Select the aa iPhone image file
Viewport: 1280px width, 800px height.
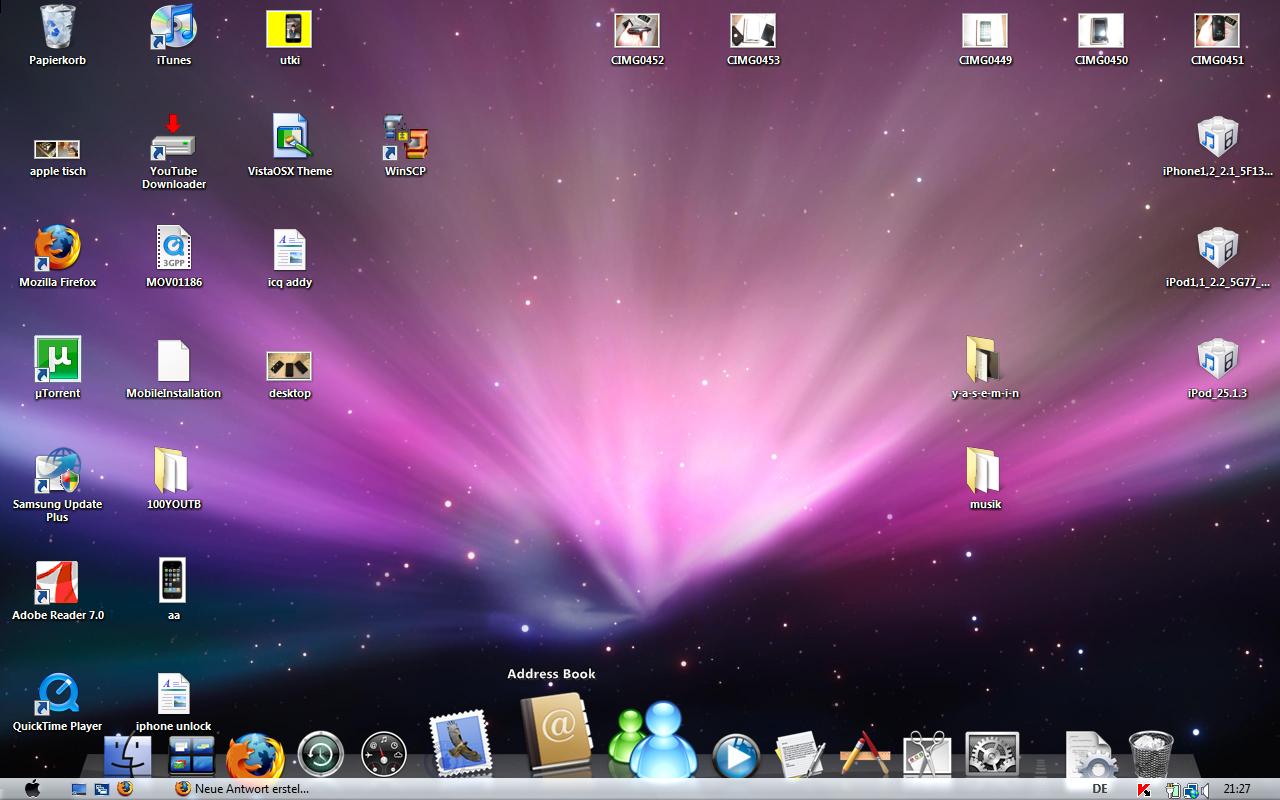[x=173, y=590]
